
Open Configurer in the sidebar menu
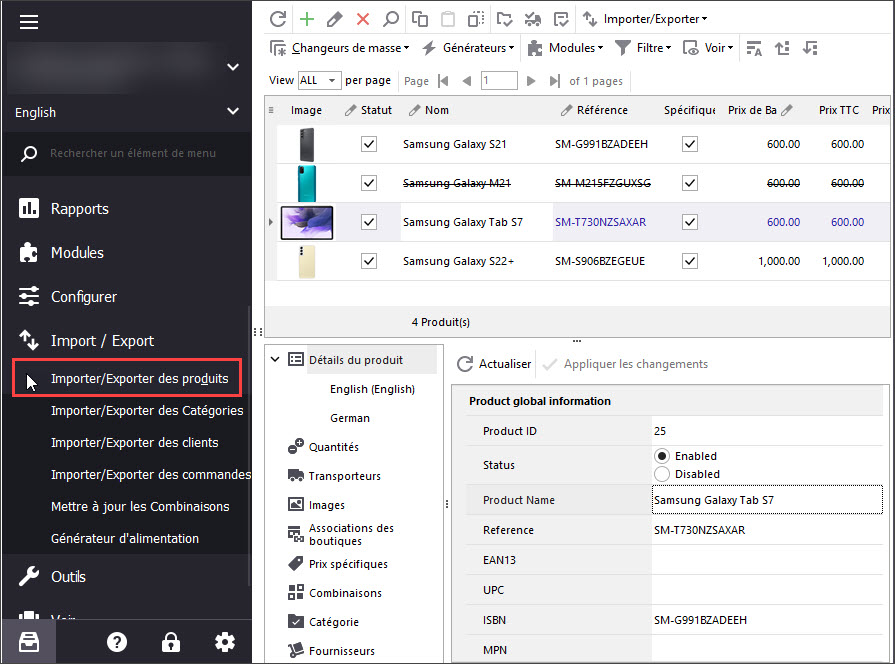(83, 297)
